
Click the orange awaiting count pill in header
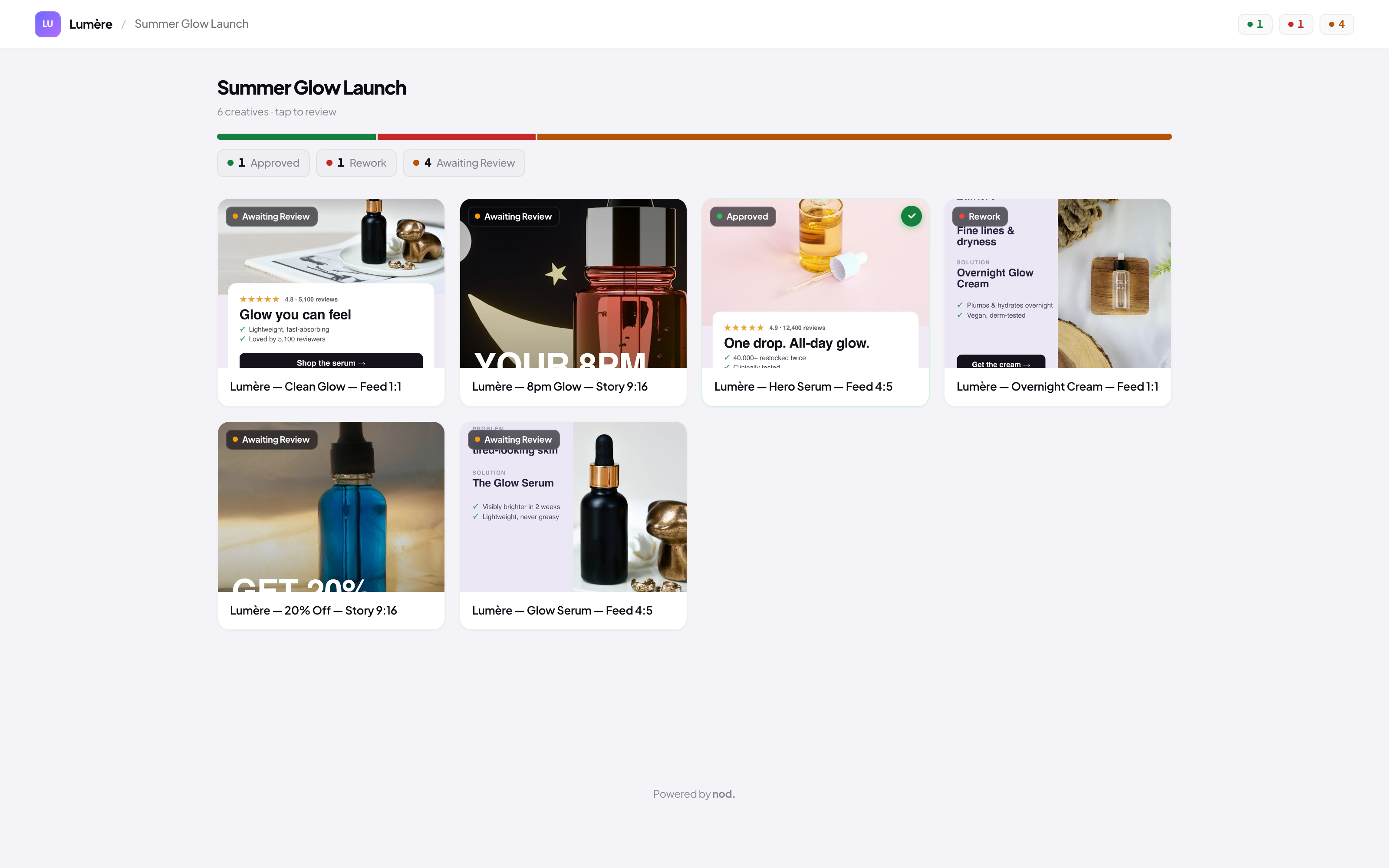[x=1337, y=24]
